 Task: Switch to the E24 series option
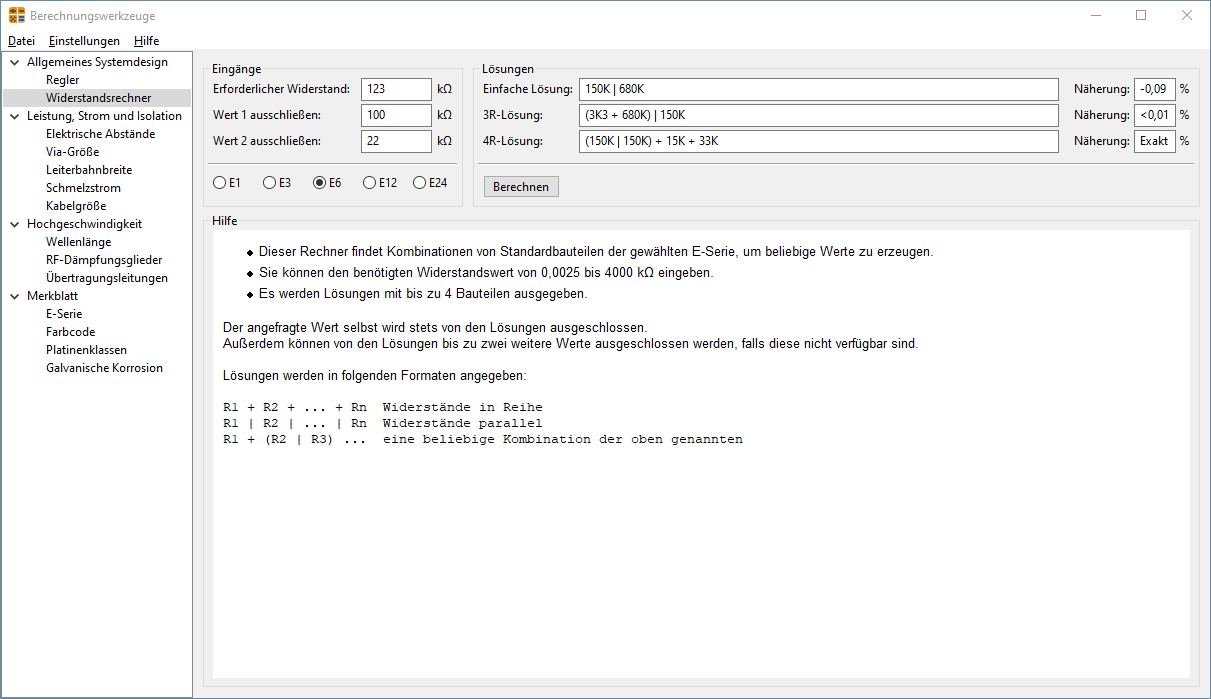pos(419,183)
